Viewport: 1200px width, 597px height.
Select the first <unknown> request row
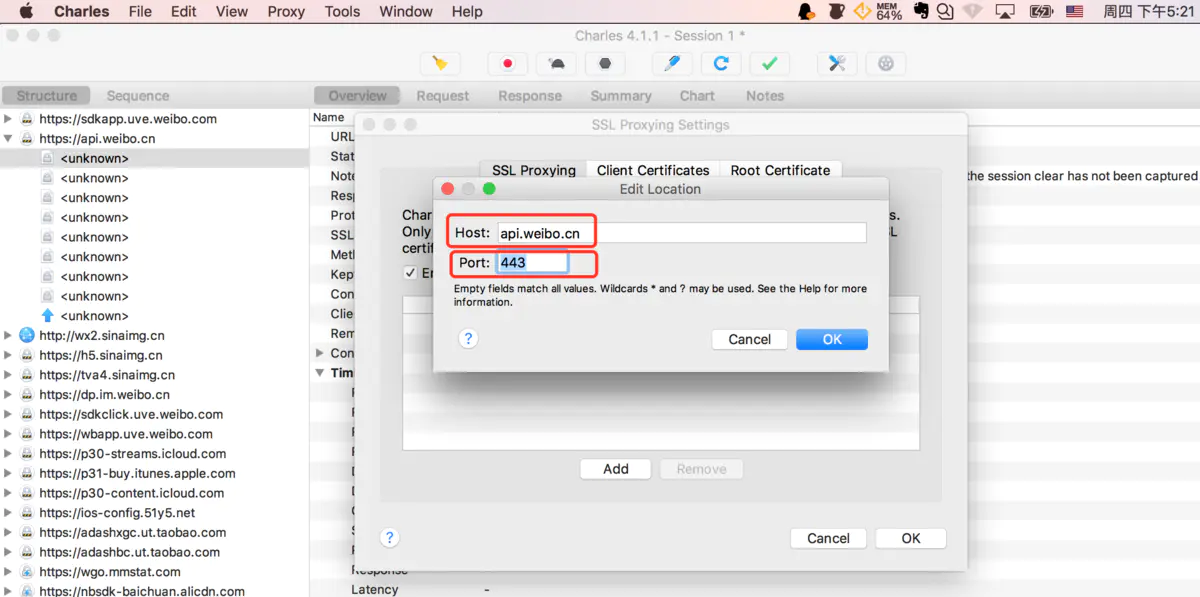(x=154, y=158)
